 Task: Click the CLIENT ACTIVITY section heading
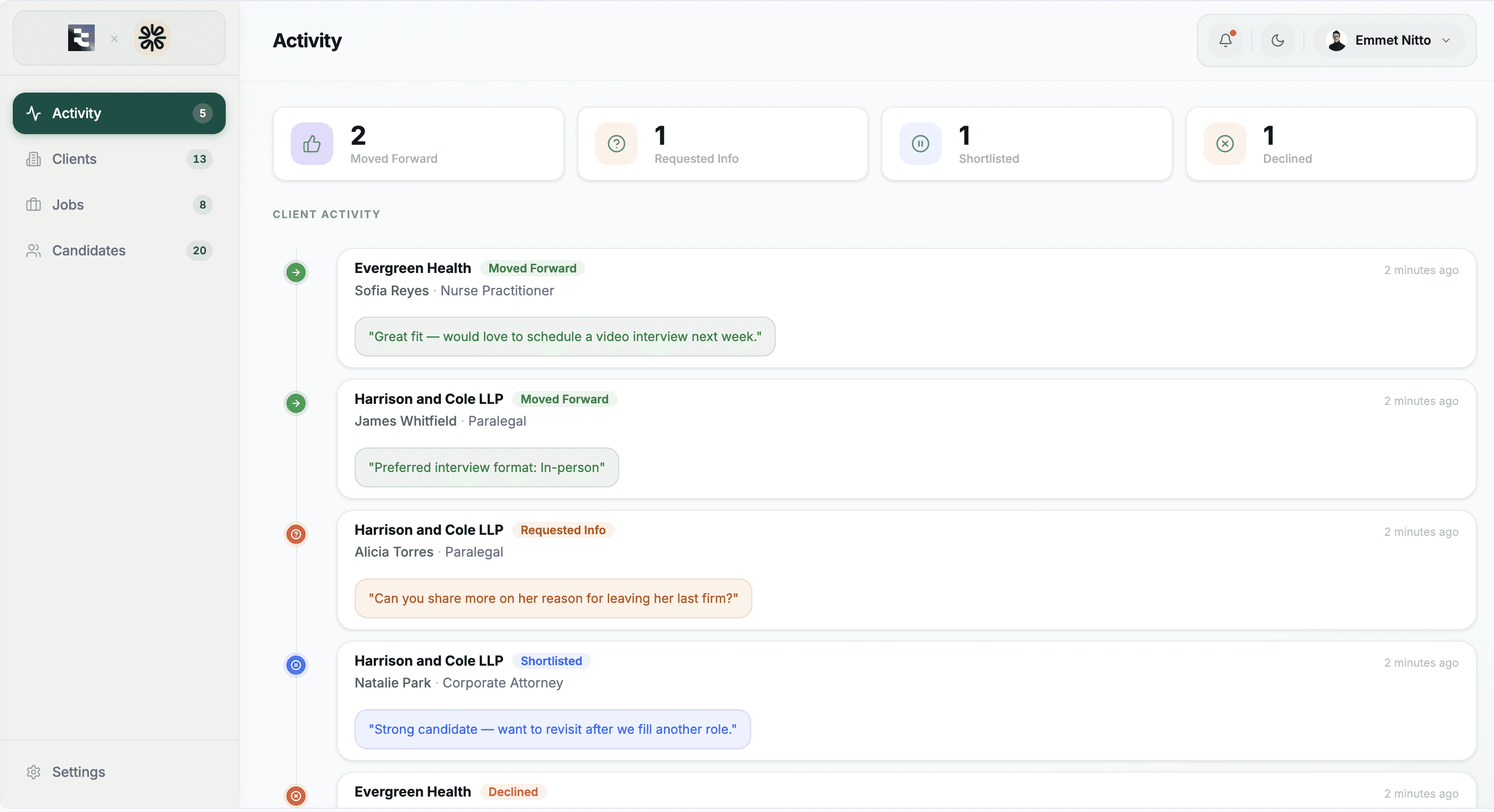[x=326, y=214]
